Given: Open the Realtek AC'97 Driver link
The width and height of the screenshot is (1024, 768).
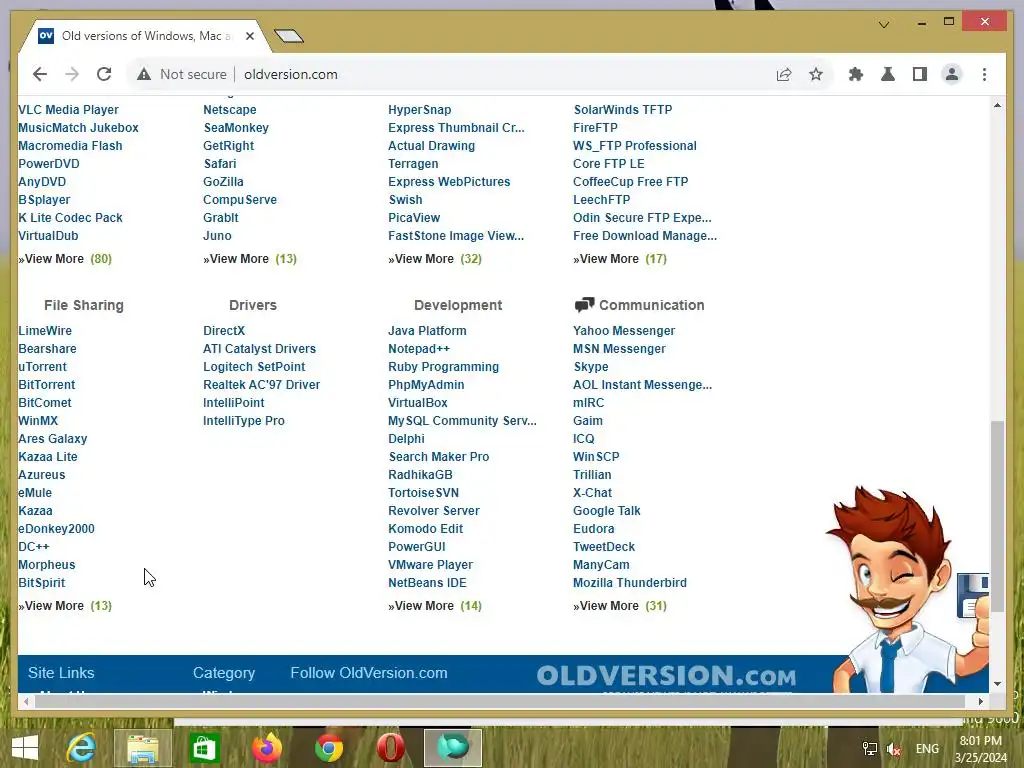Looking at the screenshot, I should pyautogui.click(x=261, y=385).
